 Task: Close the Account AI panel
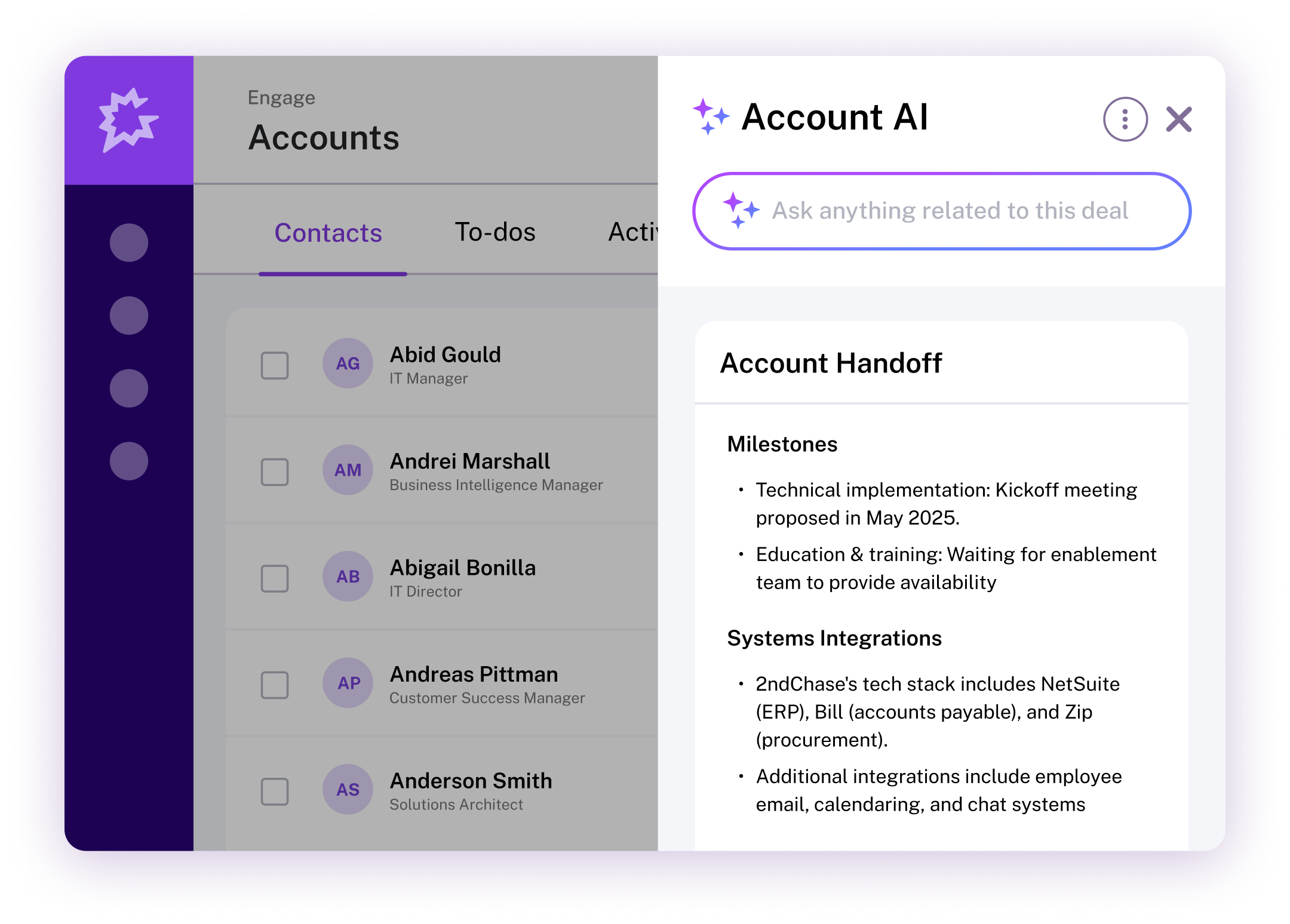(x=1178, y=119)
